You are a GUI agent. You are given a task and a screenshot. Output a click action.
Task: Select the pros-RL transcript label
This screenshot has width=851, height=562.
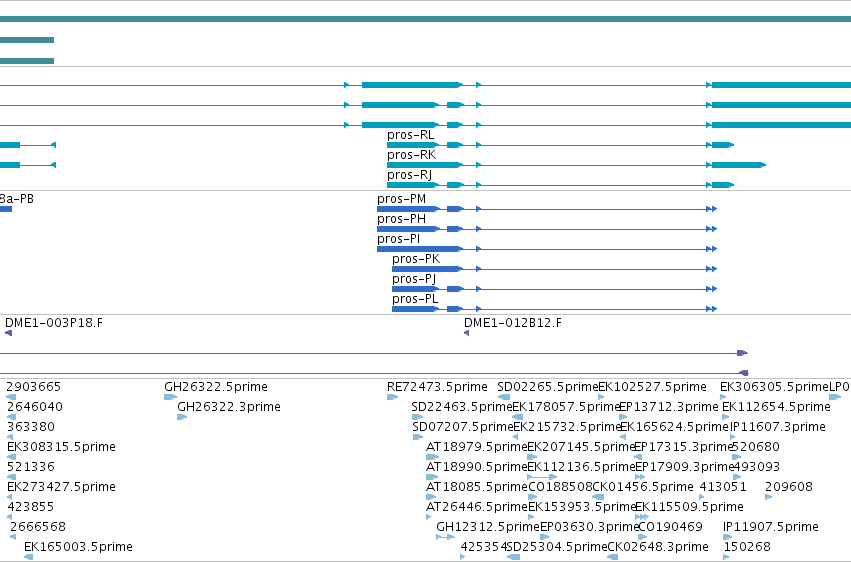click(410, 135)
